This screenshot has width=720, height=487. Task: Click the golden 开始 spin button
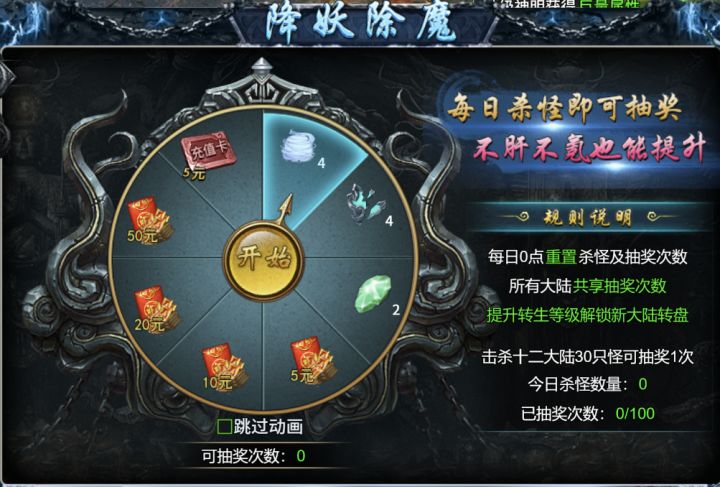263,260
